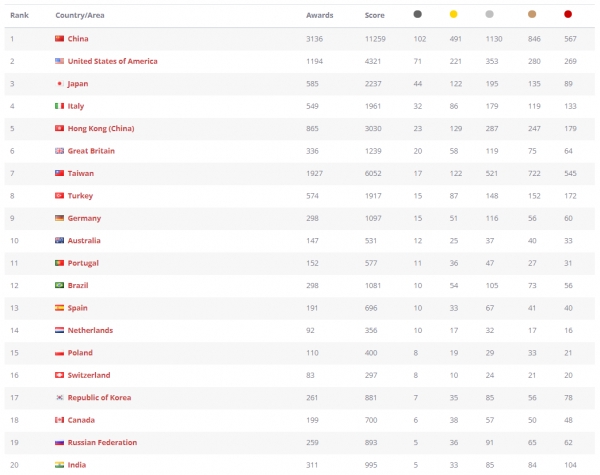
Task: Click the Japan flag icon
Action: 59,83
